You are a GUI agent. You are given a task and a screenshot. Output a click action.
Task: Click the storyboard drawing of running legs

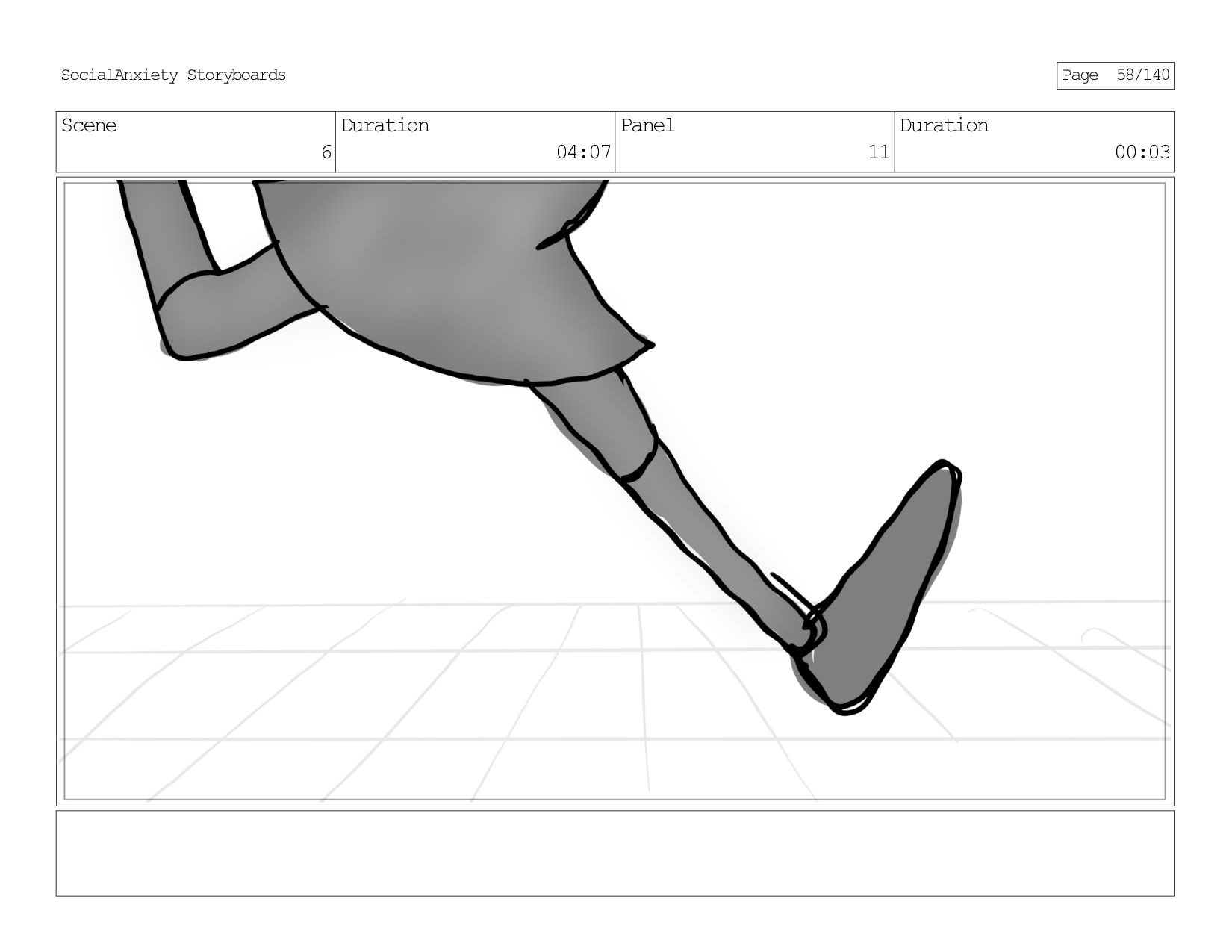615,491
